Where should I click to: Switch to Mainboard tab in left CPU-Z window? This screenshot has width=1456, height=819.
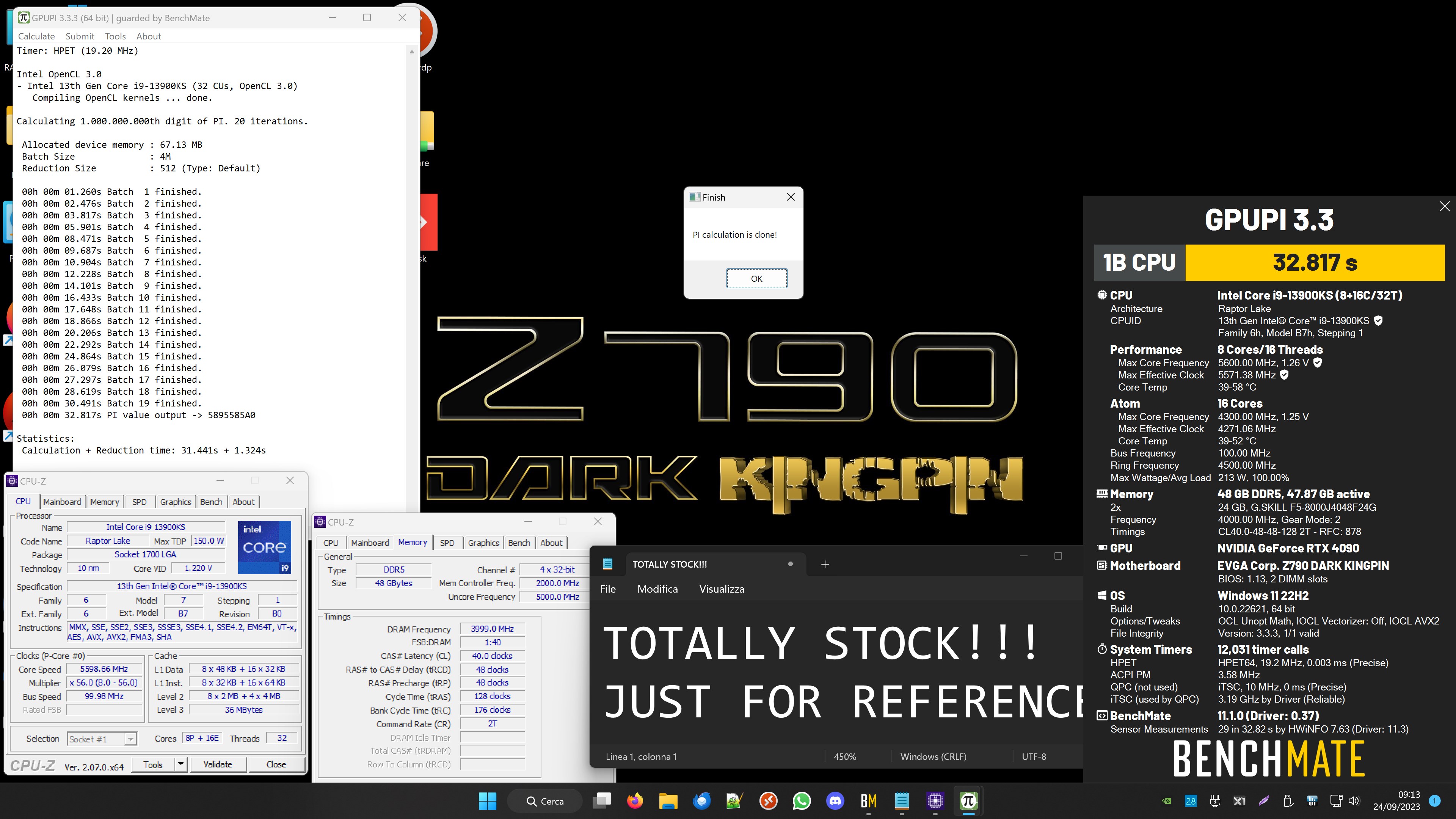pos(62,502)
